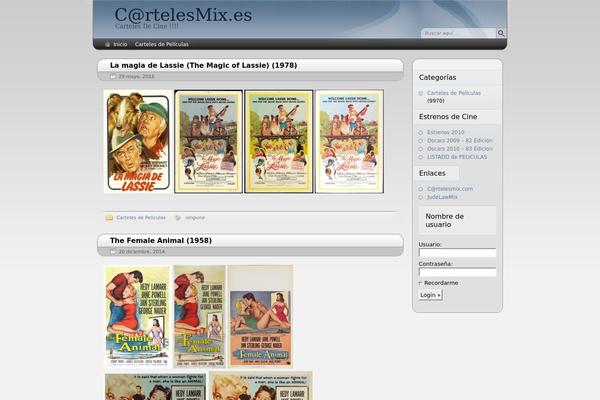Click the Estrenos de Cine heading
Viewport: 600px width, 400px height.
pos(448,117)
